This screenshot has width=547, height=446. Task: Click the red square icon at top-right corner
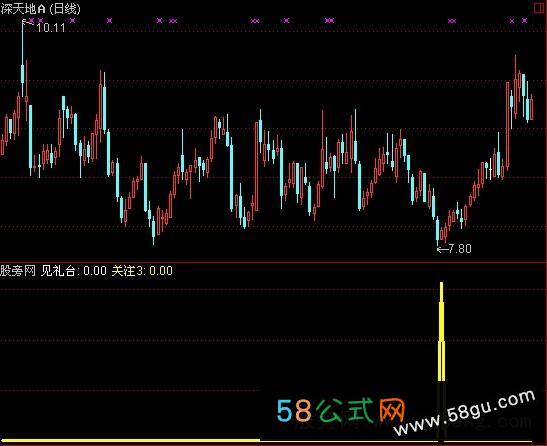tap(538, 8)
